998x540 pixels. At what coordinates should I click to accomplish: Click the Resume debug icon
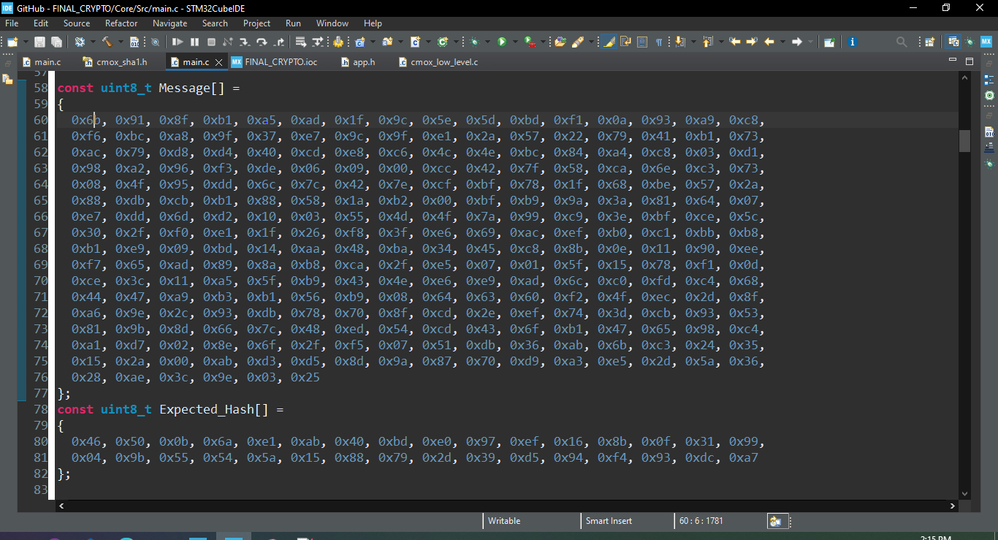tap(178, 41)
